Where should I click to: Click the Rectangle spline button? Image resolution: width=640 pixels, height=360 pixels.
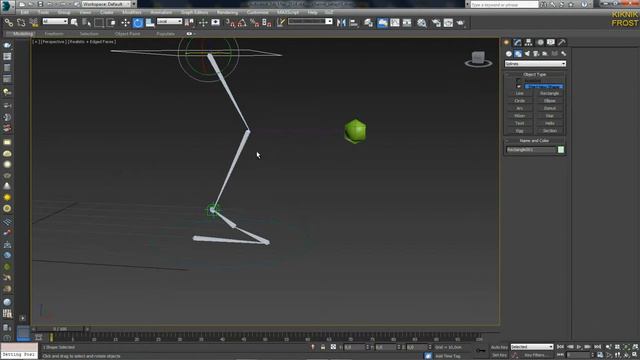[x=550, y=93]
